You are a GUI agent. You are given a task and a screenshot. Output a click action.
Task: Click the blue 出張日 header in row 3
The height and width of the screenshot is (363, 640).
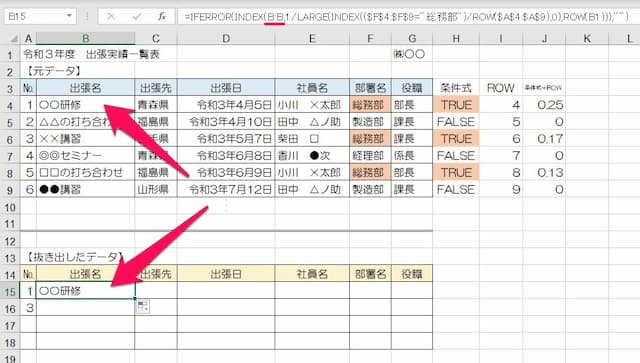226,88
